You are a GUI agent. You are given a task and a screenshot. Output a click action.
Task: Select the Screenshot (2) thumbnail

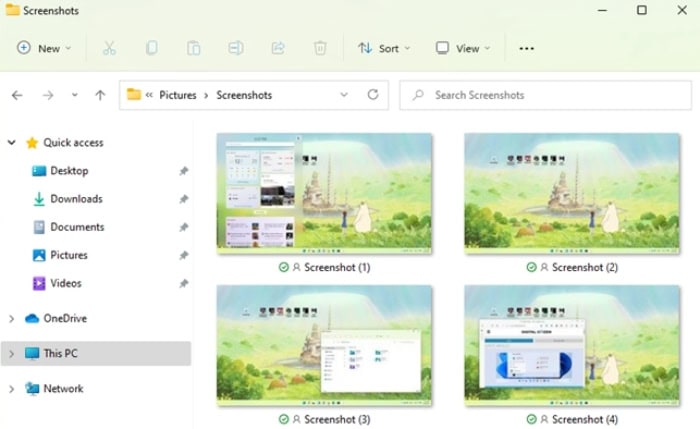click(x=572, y=194)
